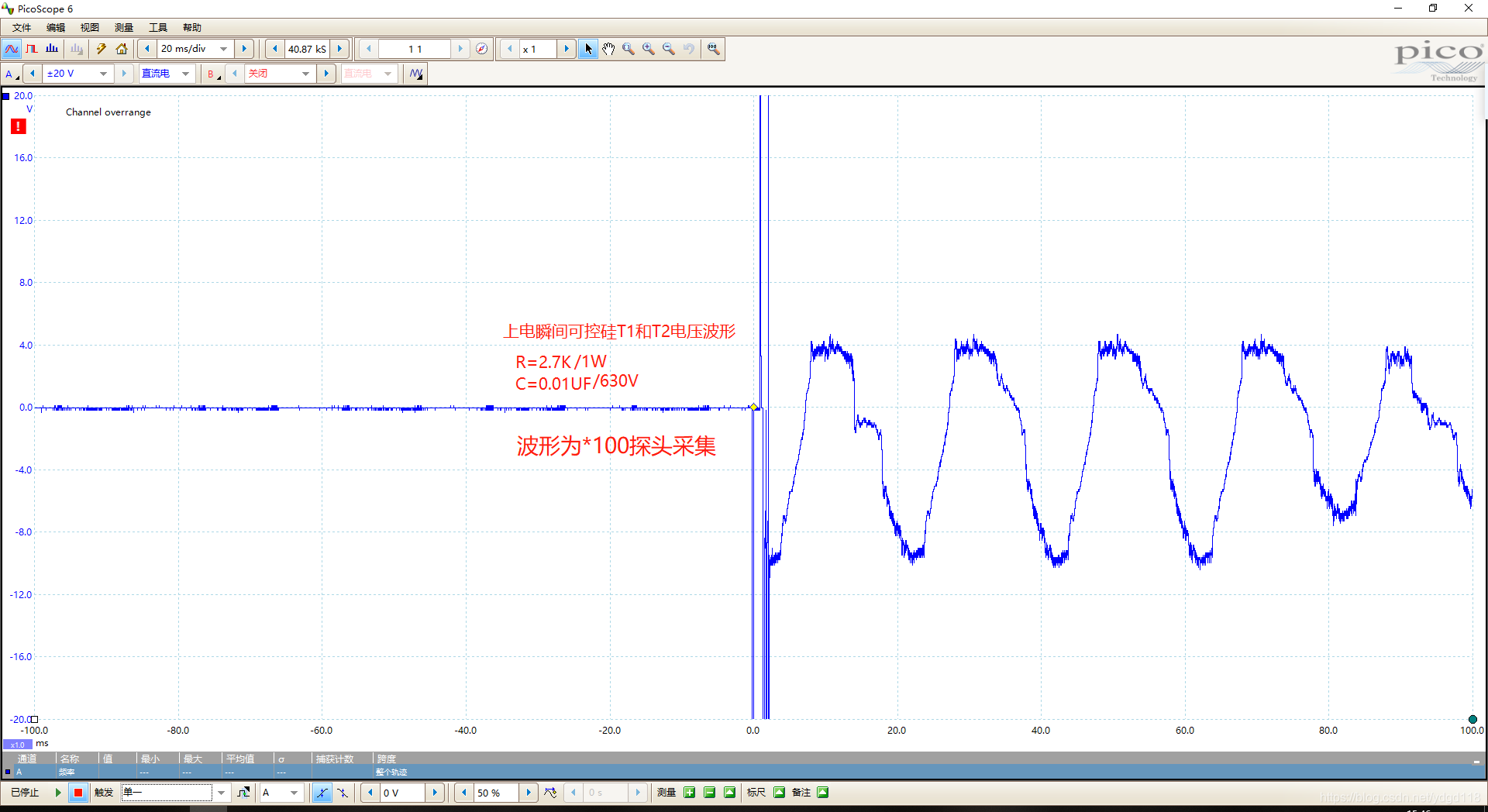The height and width of the screenshot is (812, 1488).
Task: Delete measurement with green minus icon
Action: point(709,793)
